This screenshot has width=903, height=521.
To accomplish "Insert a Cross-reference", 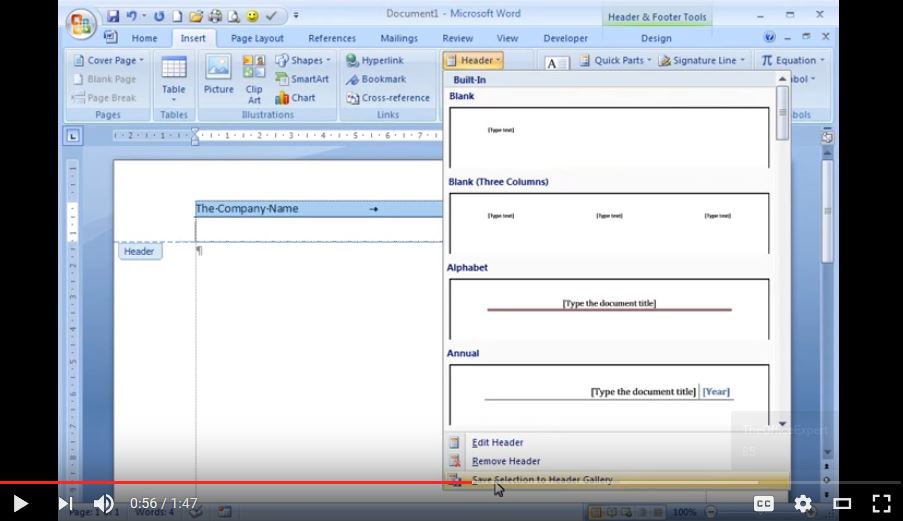I will click(388, 98).
